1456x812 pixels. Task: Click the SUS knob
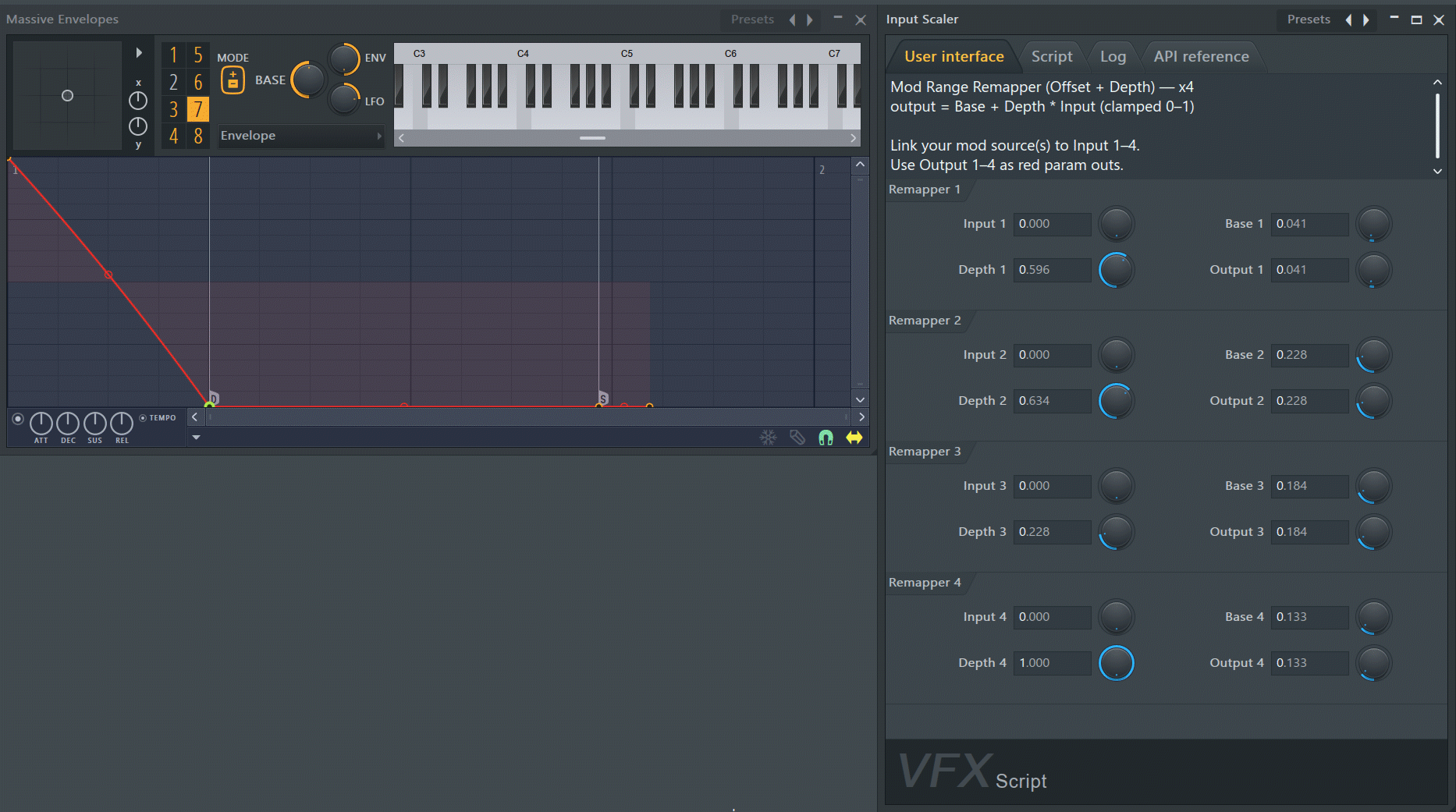94,423
